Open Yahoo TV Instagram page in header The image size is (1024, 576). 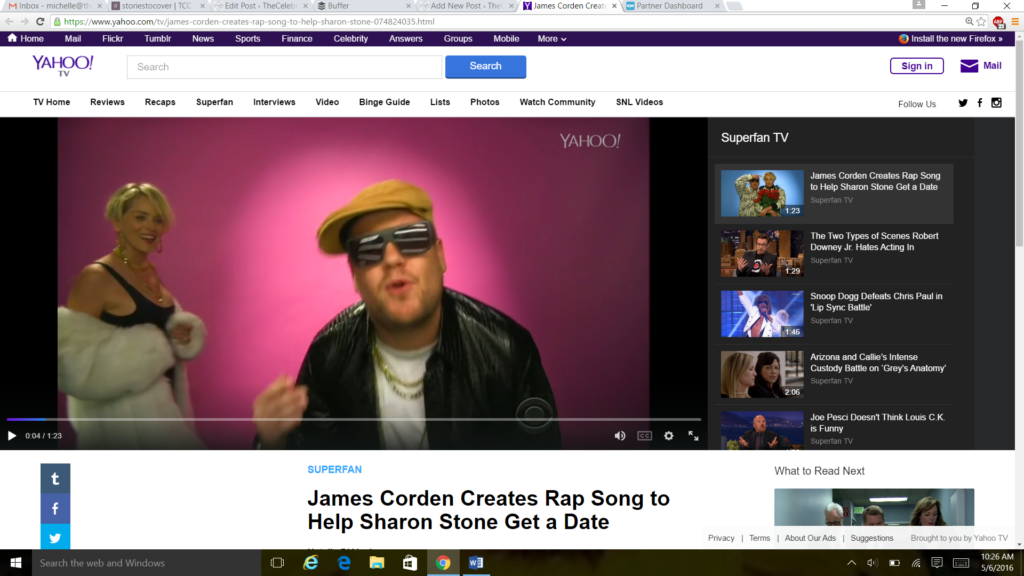[x=996, y=103]
